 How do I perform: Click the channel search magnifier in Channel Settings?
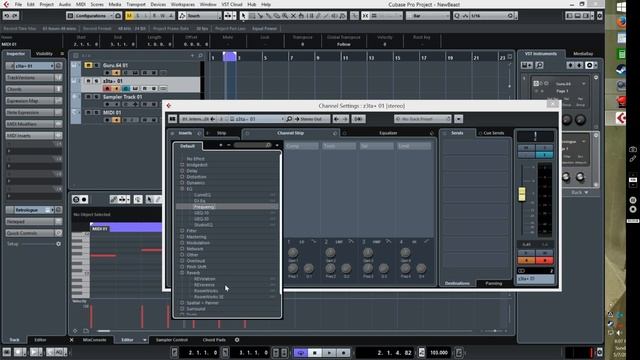pos(289,119)
